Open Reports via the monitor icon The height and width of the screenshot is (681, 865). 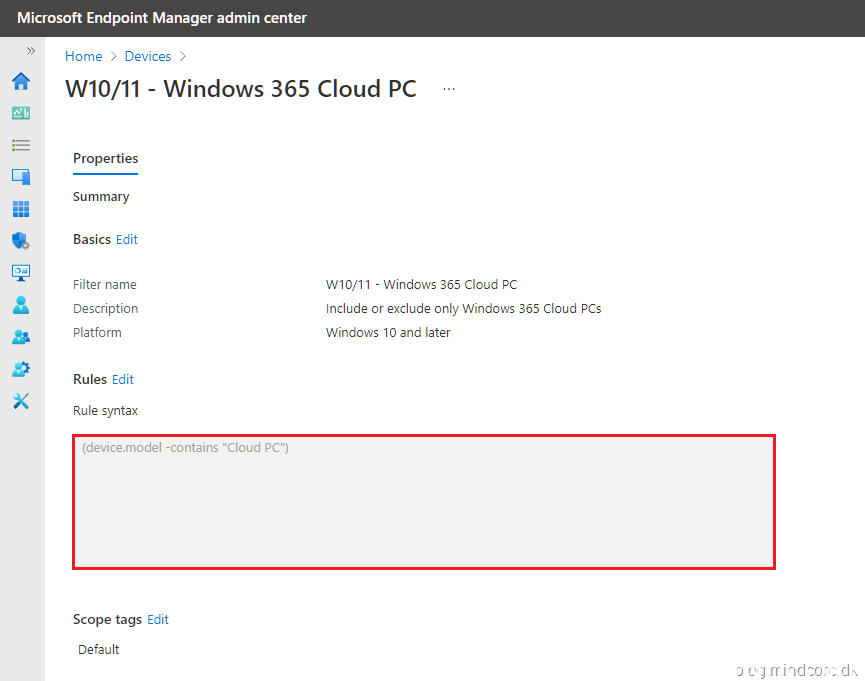[x=21, y=273]
